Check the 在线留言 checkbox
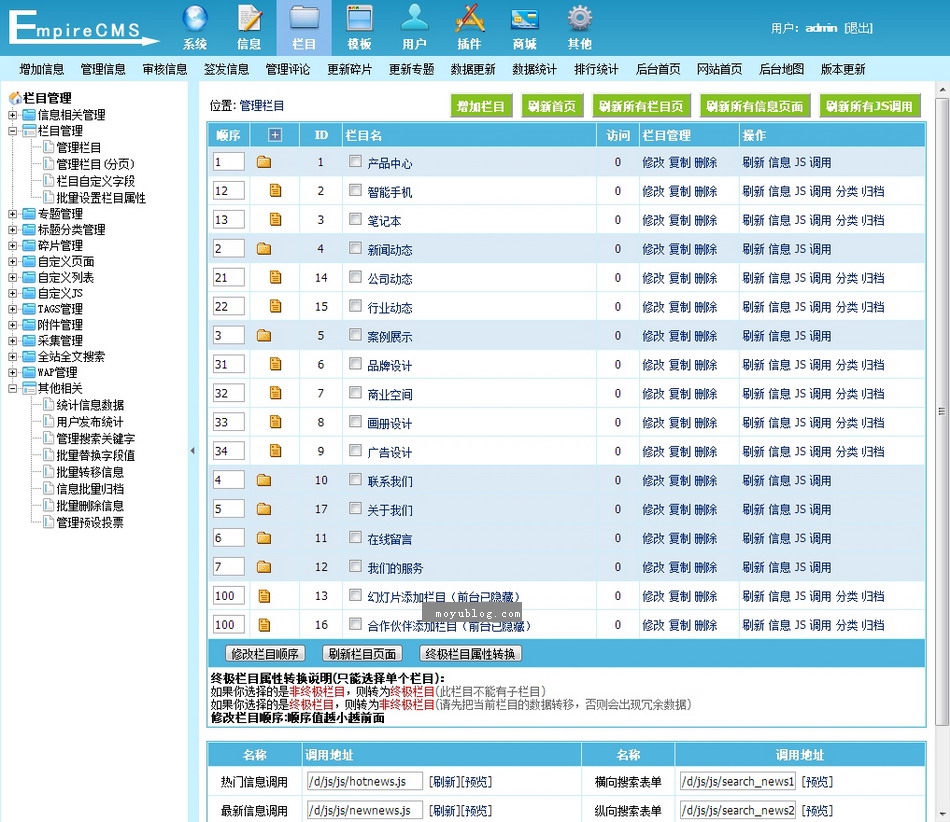 pos(356,537)
